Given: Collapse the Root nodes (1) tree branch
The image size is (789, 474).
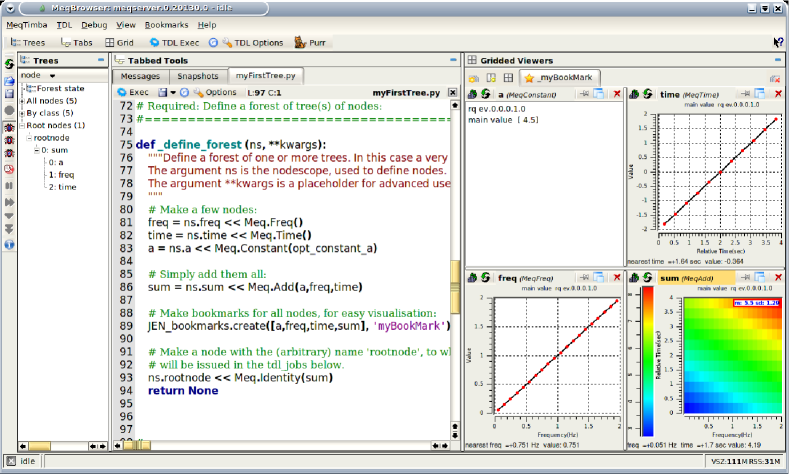Looking at the screenshot, I should 21,126.
